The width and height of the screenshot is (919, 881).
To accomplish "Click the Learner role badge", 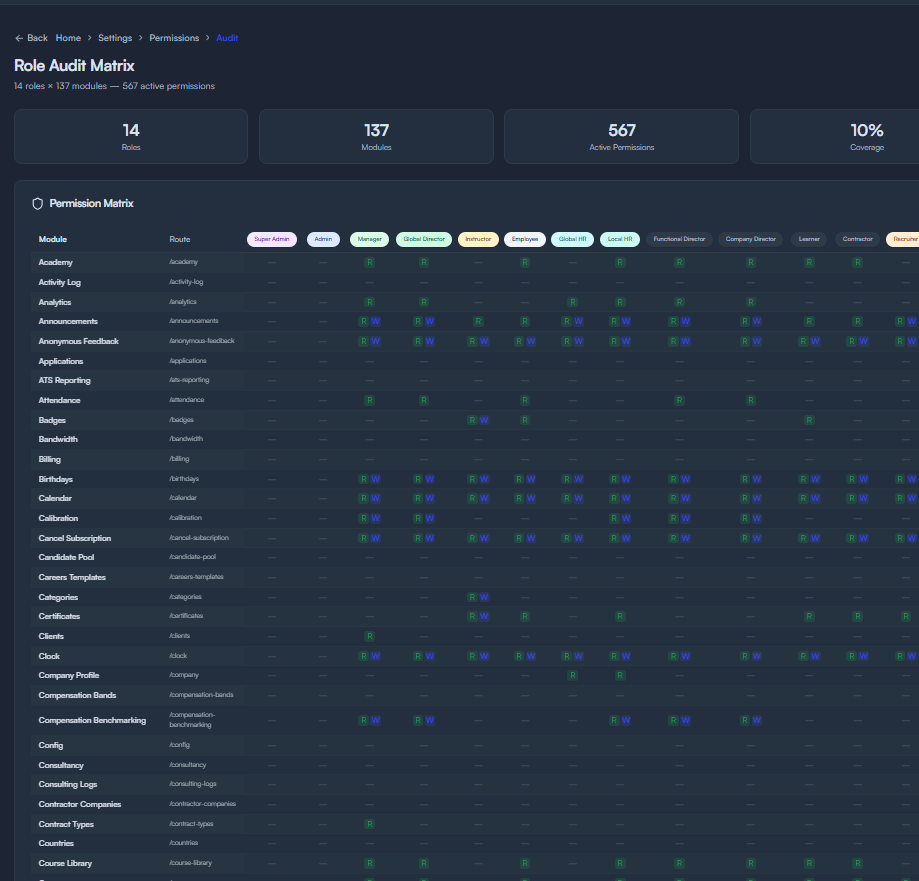I will click(809, 239).
